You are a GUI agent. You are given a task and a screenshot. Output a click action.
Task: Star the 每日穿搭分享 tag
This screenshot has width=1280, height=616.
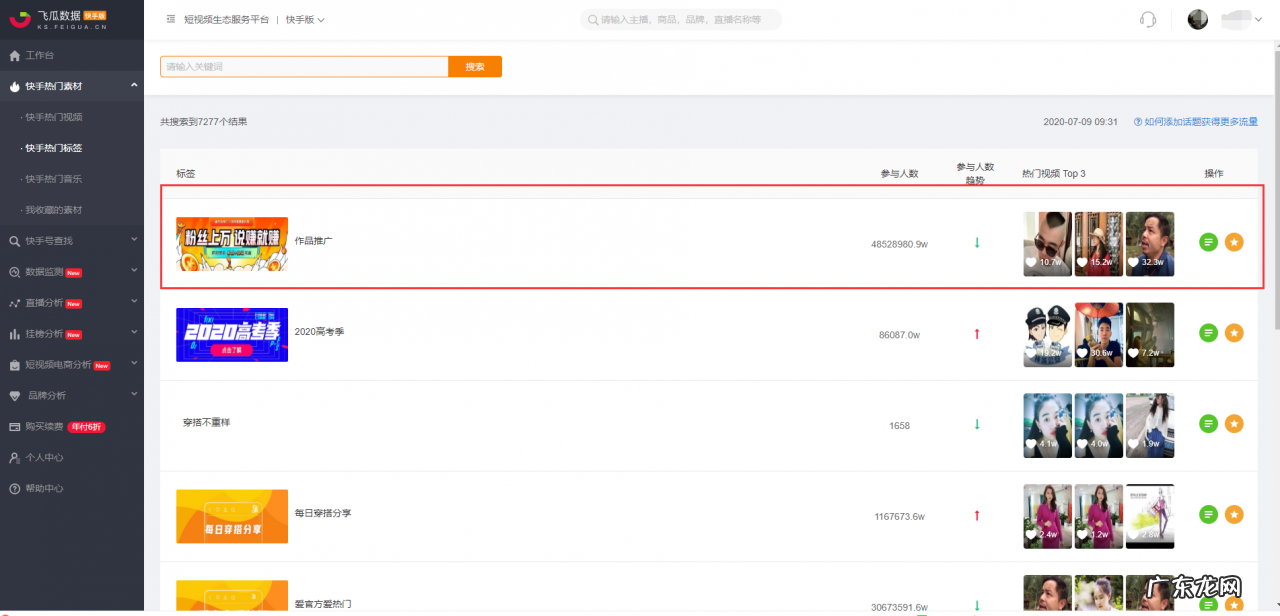click(1234, 514)
